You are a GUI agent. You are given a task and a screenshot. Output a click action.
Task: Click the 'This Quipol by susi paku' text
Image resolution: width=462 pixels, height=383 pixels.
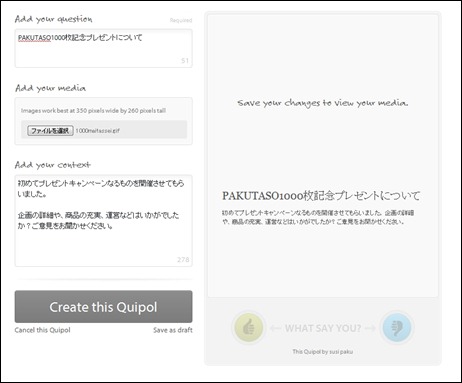323,351
